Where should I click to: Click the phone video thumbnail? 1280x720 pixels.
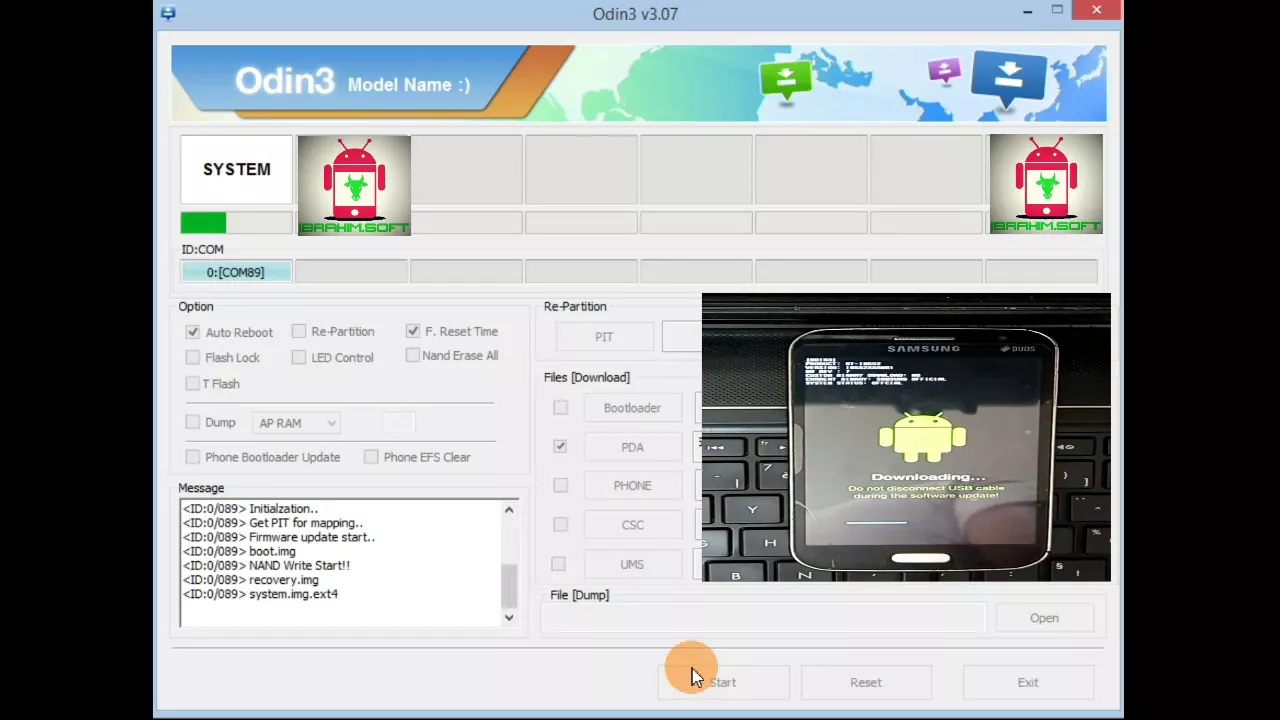point(906,437)
